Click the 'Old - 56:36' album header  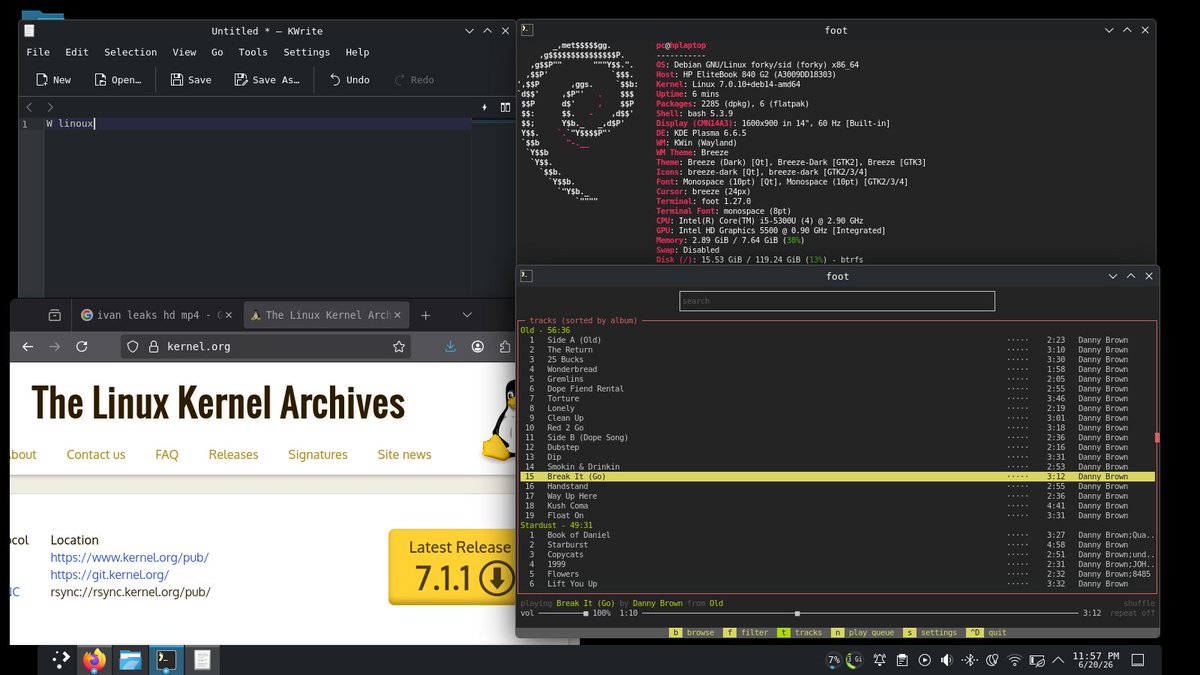(545, 330)
